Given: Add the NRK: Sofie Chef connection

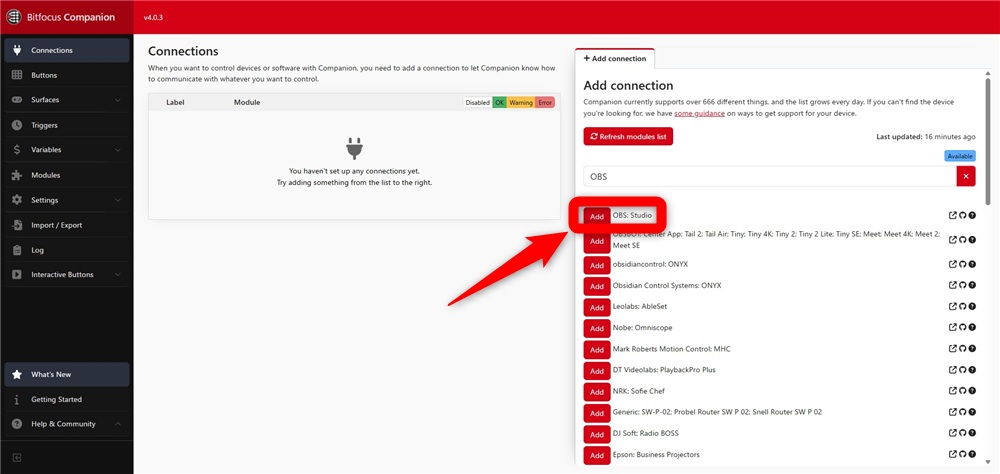Looking at the screenshot, I should click(x=597, y=392).
